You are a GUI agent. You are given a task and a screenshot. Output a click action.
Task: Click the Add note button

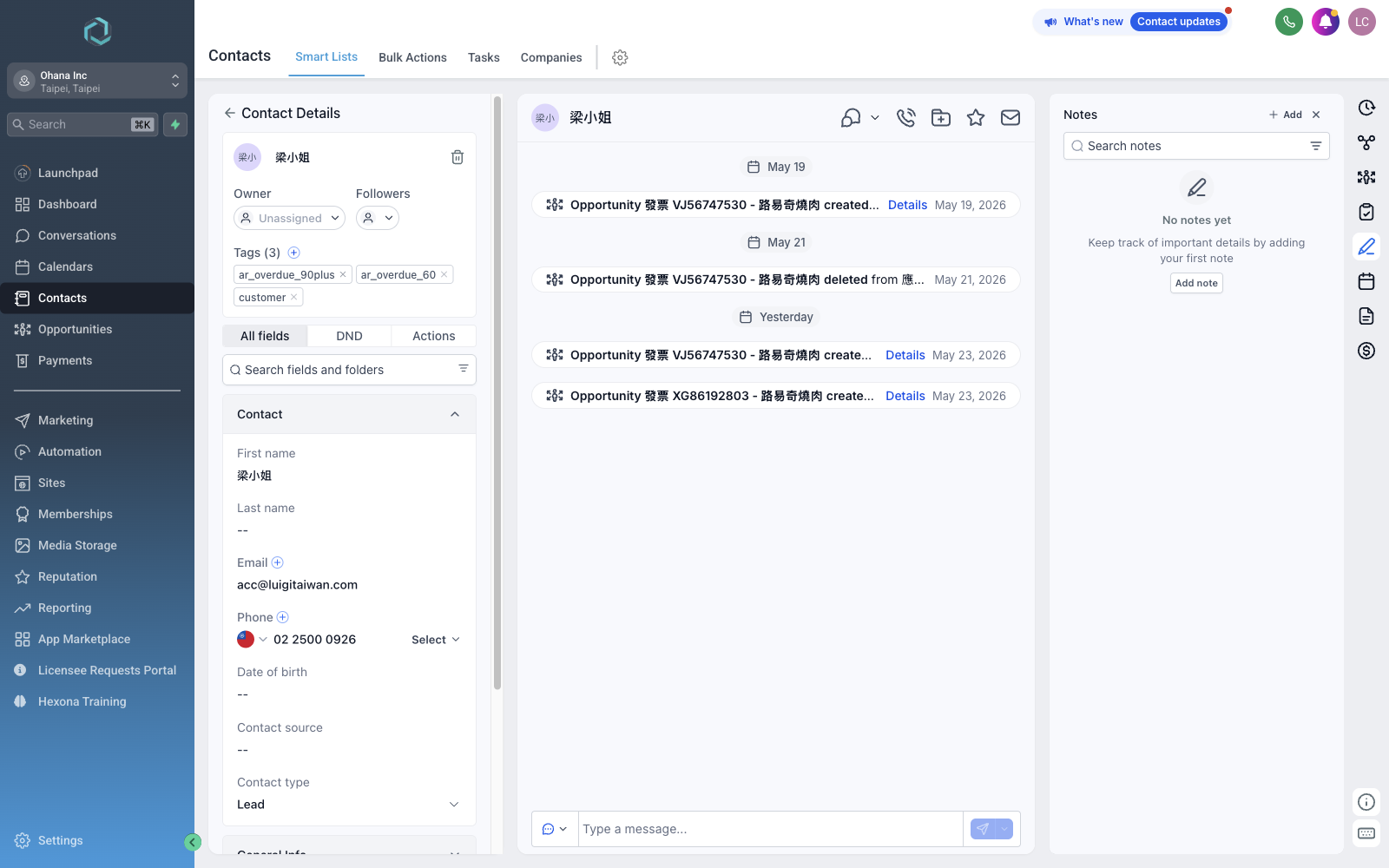click(x=1196, y=283)
